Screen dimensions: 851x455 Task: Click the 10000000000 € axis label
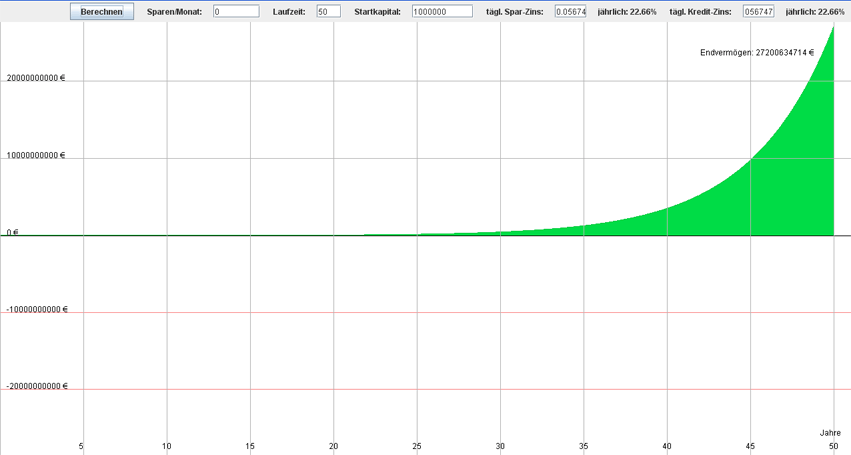coord(36,156)
